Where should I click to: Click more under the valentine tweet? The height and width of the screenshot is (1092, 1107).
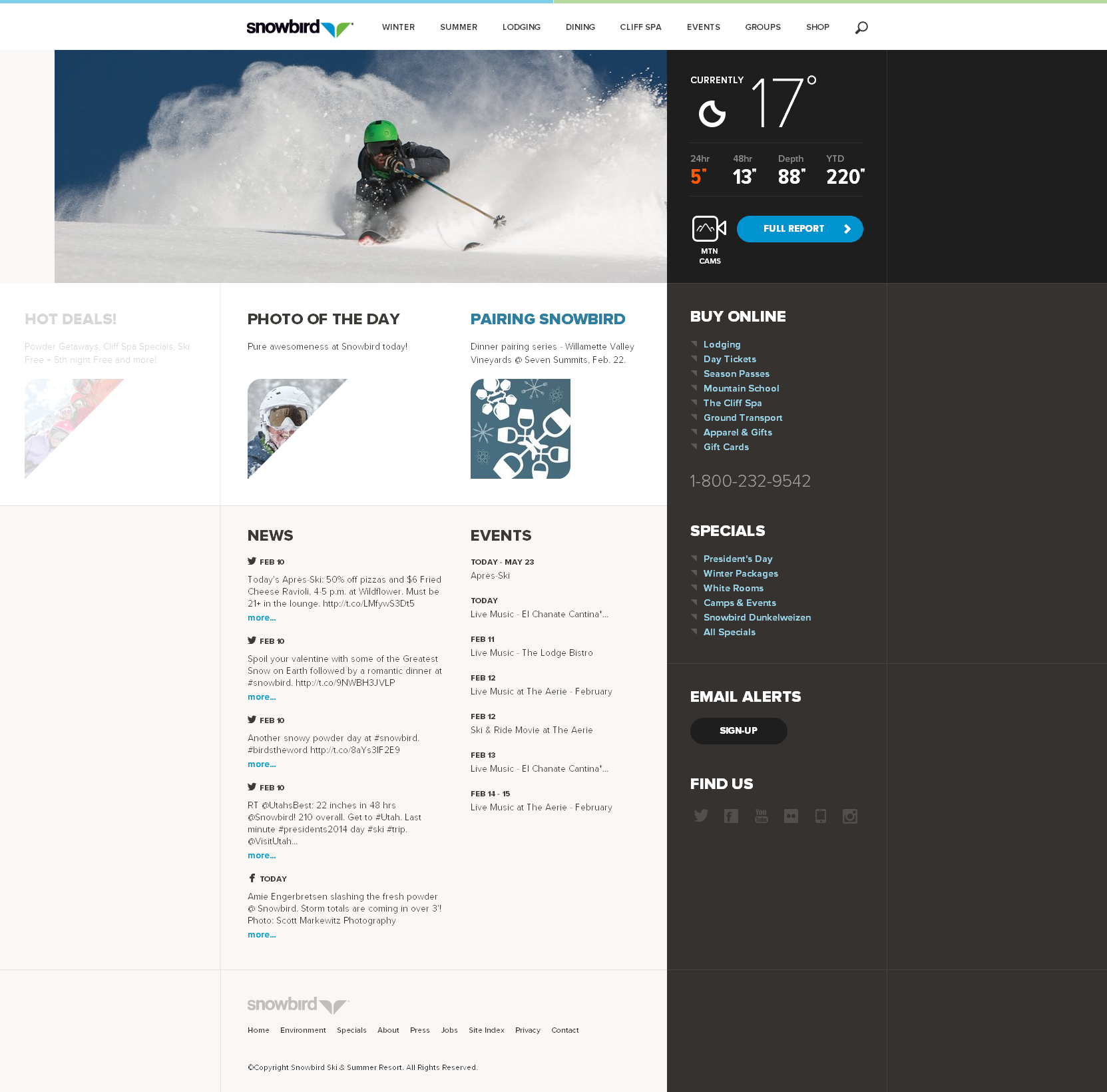[x=262, y=697]
